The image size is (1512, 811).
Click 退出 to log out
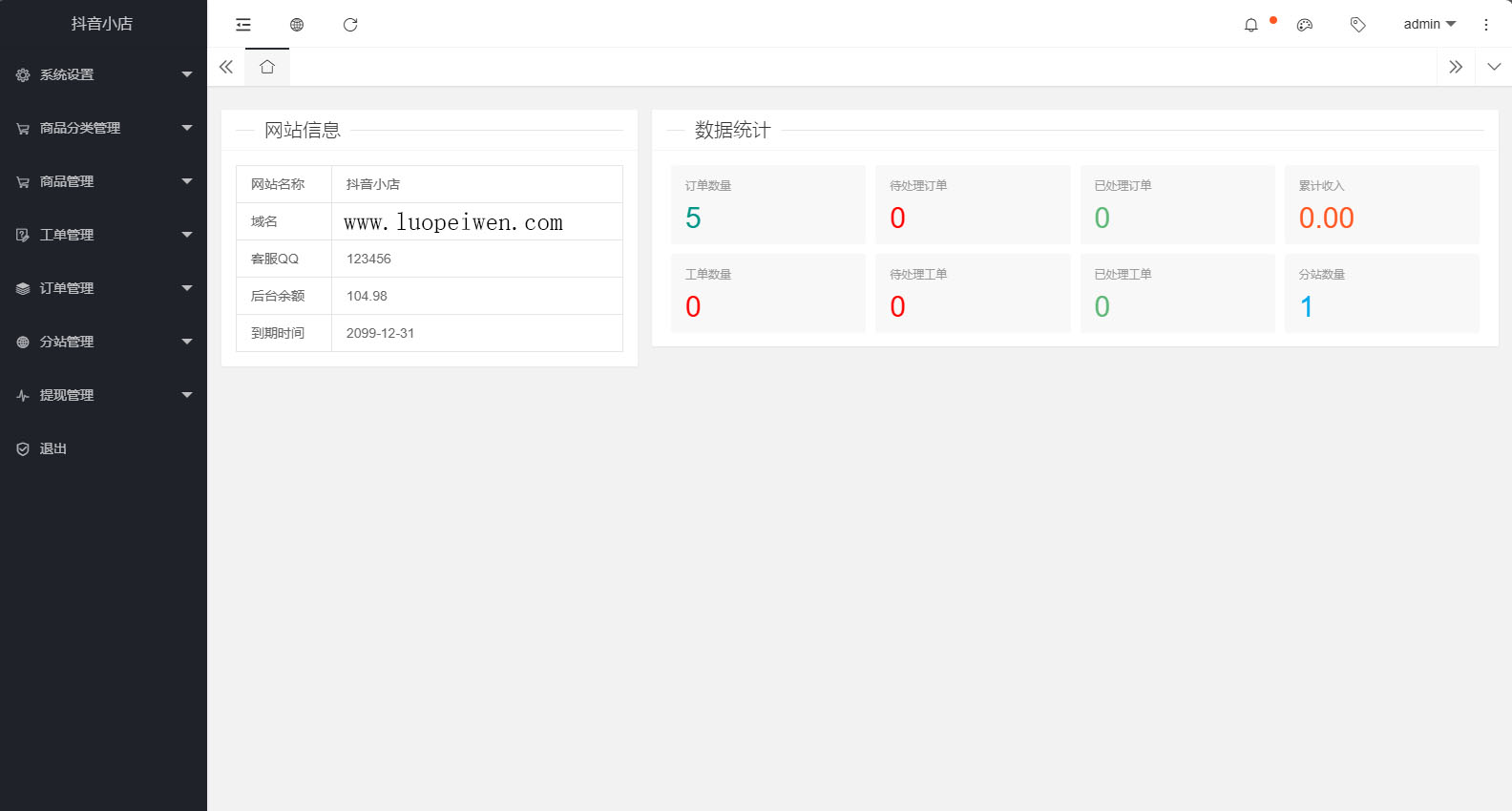point(53,448)
